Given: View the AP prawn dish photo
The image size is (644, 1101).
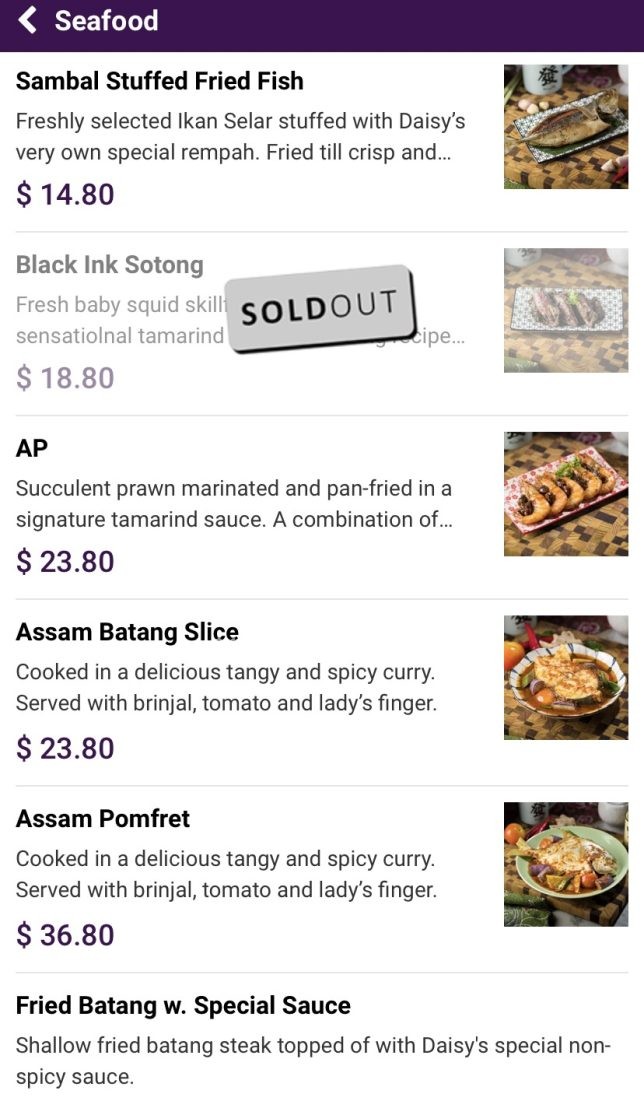Looking at the screenshot, I should point(565,494).
